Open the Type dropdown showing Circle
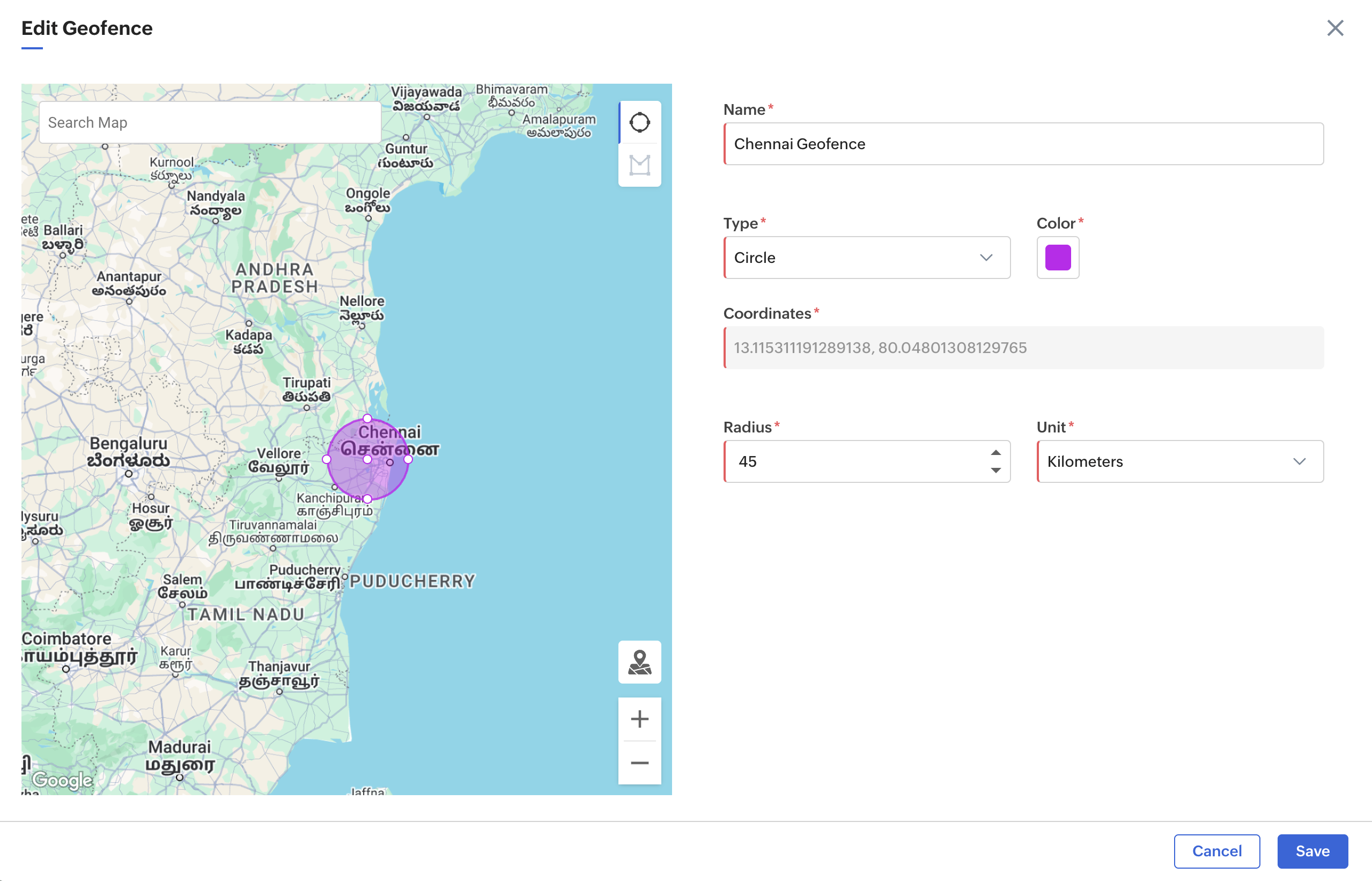The height and width of the screenshot is (881, 1372). coord(866,258)
